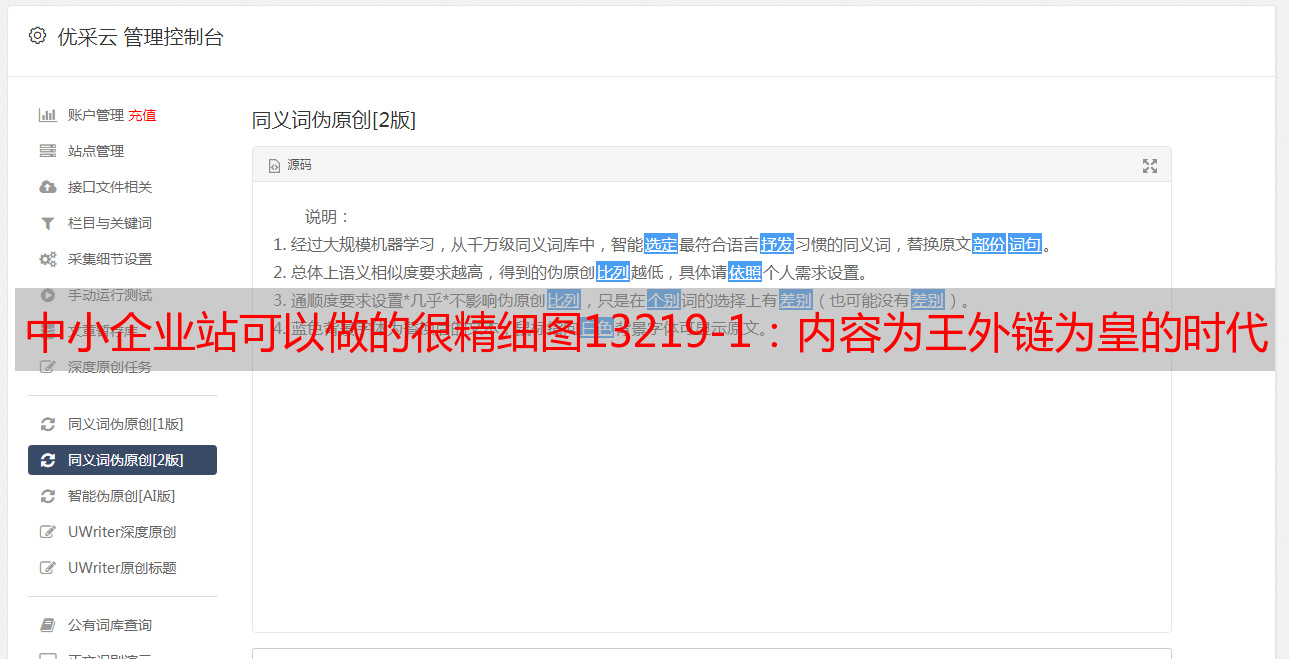This screenshot has width=1289, height=659.
Task: Click the highlighted word 抒发
Action: pos(777,244)
